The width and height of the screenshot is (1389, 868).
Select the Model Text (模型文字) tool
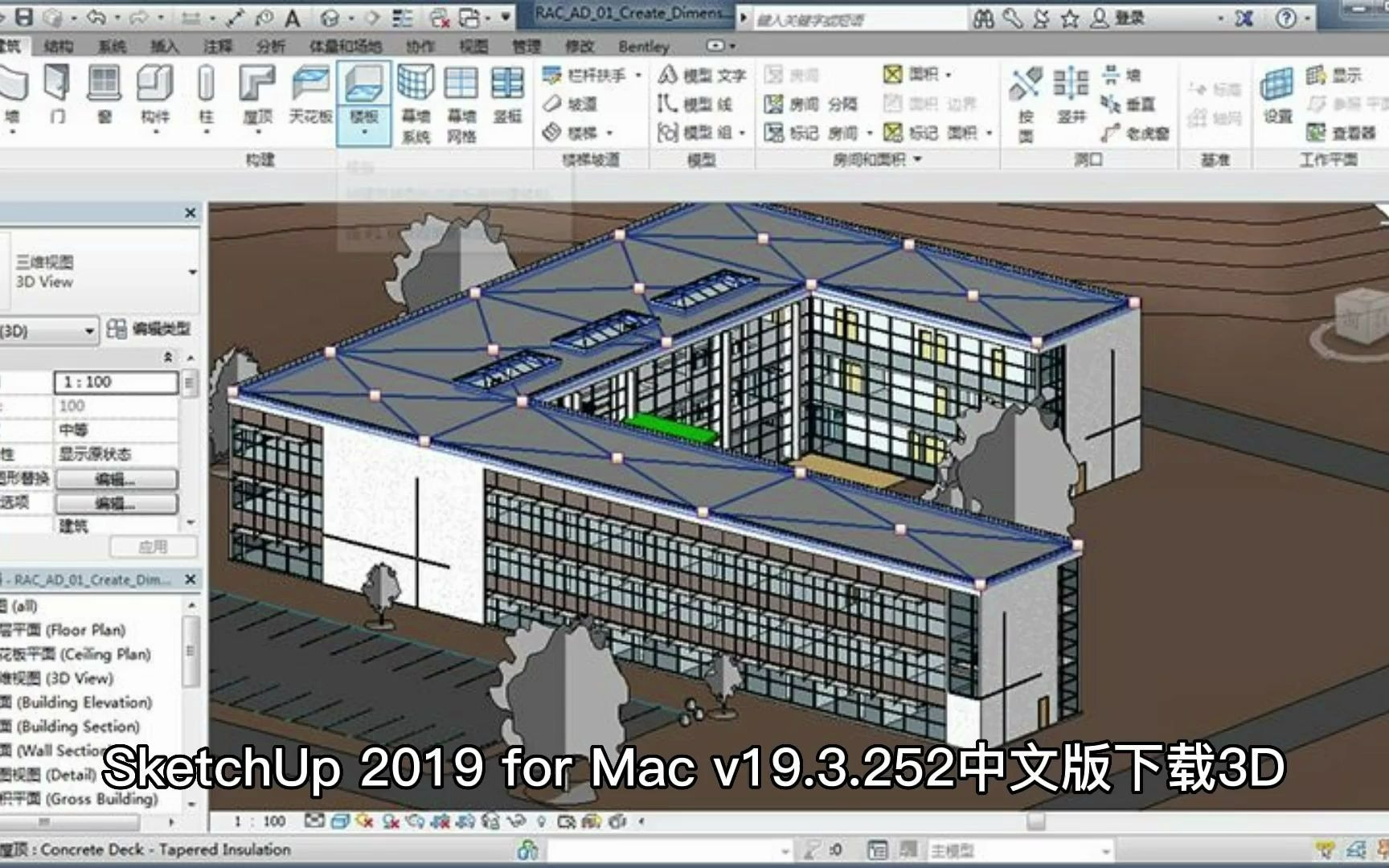point(702,76)
